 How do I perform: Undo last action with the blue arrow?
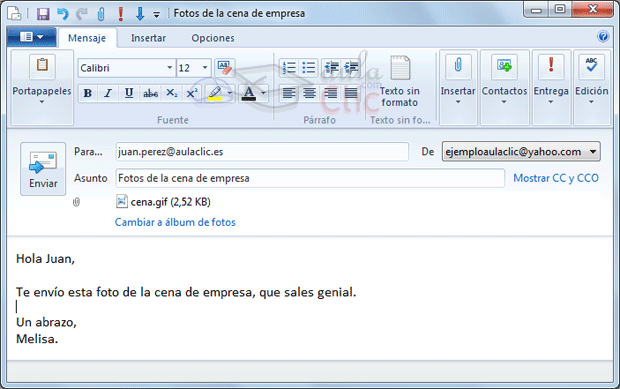click(62, 14)
